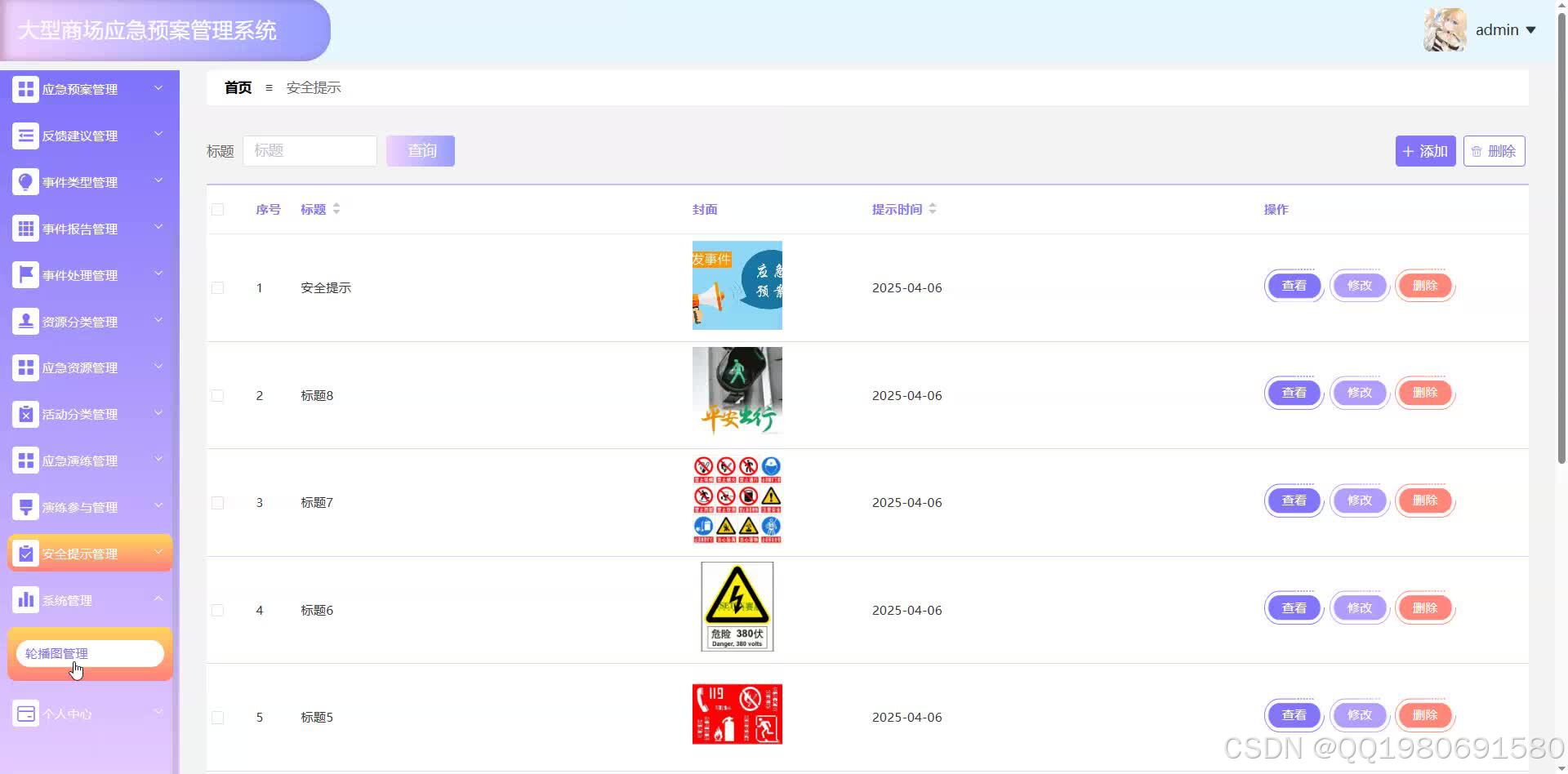Screen dimensions: 1568x774
Task: Click the page vertical scrollbar thumb
Action: click(x=1561, y=237)
